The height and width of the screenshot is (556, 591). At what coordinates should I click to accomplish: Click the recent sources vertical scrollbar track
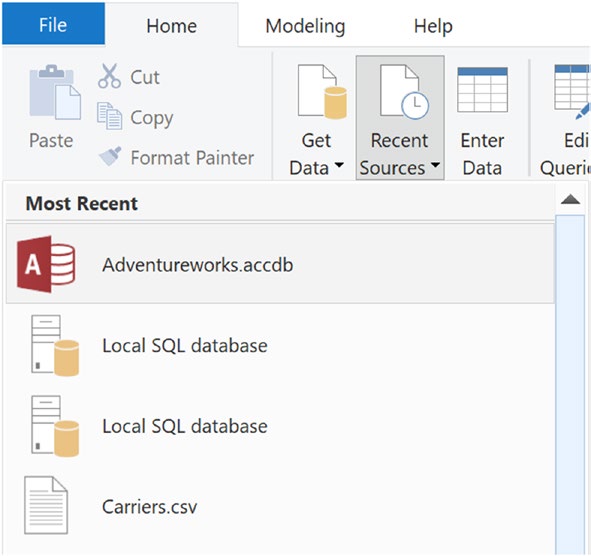(570, 384)
